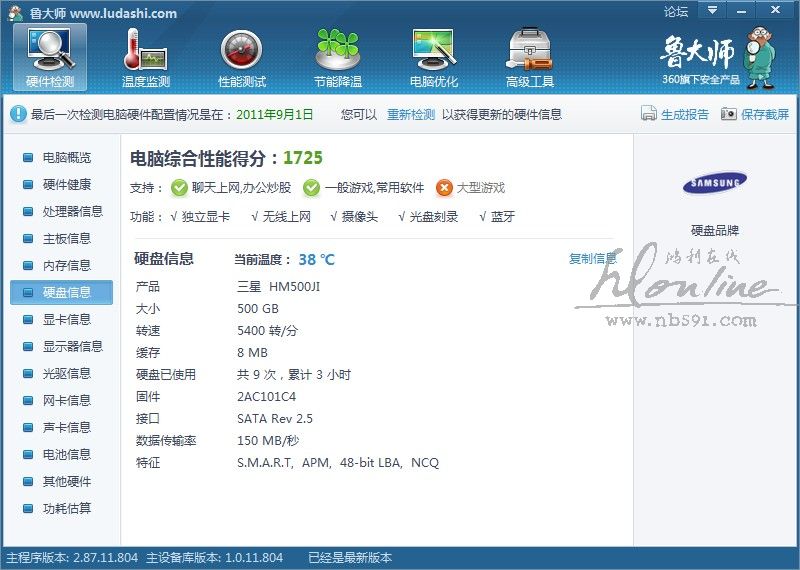This screenshot has height=570, width=800.
Task: Click the 蓝牙 feature label
Action: (x=503, y=217)
